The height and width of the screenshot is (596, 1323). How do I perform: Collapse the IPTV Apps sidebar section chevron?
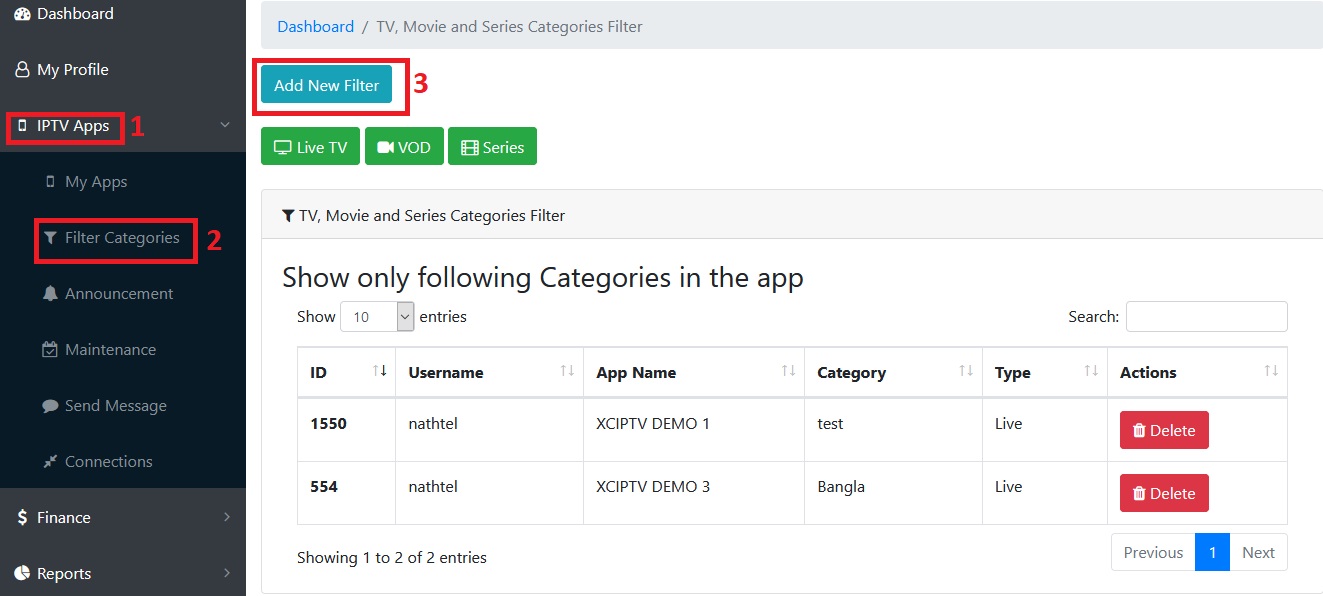[x=225, y=125]
